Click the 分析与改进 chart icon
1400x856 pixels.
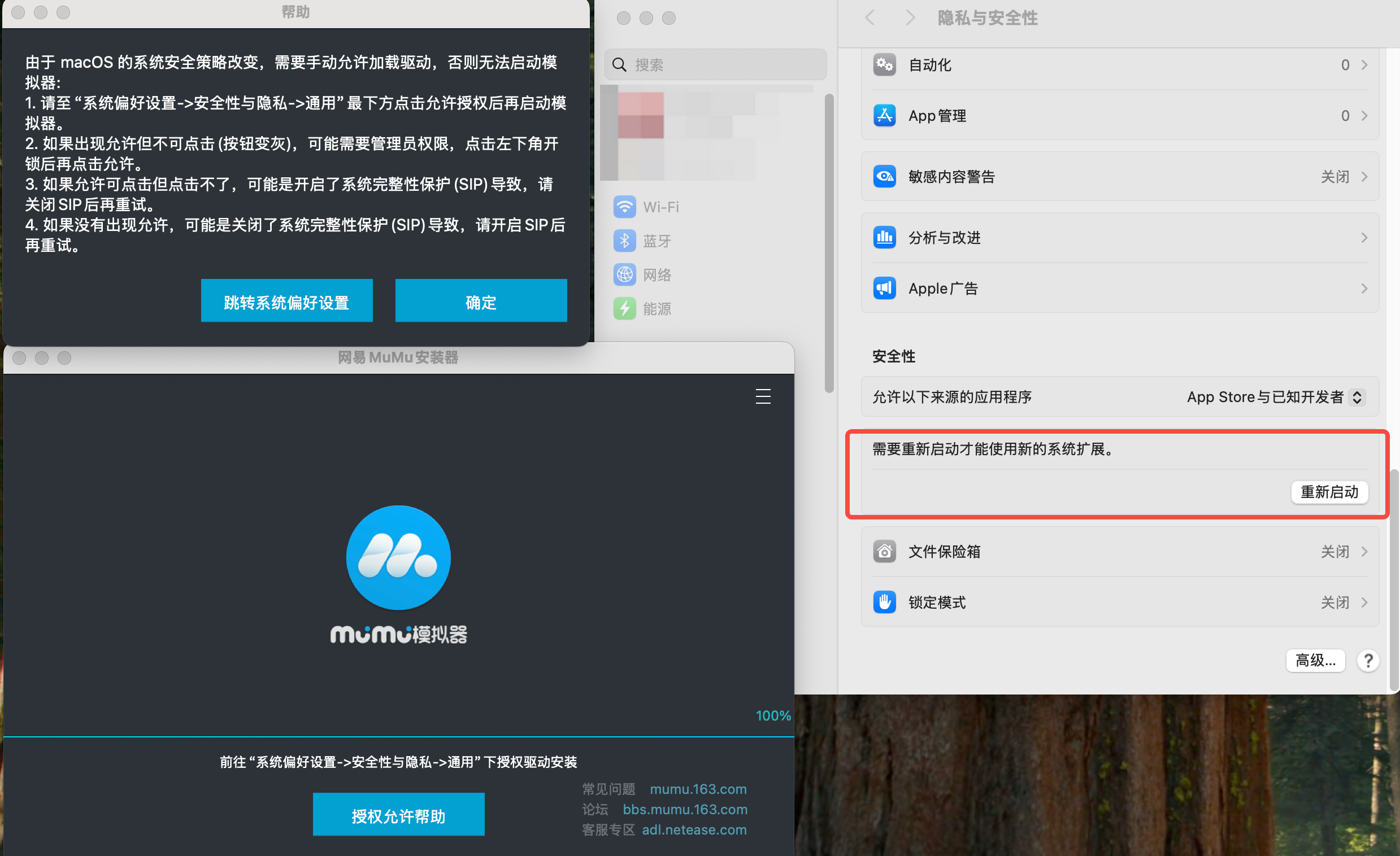884,237
